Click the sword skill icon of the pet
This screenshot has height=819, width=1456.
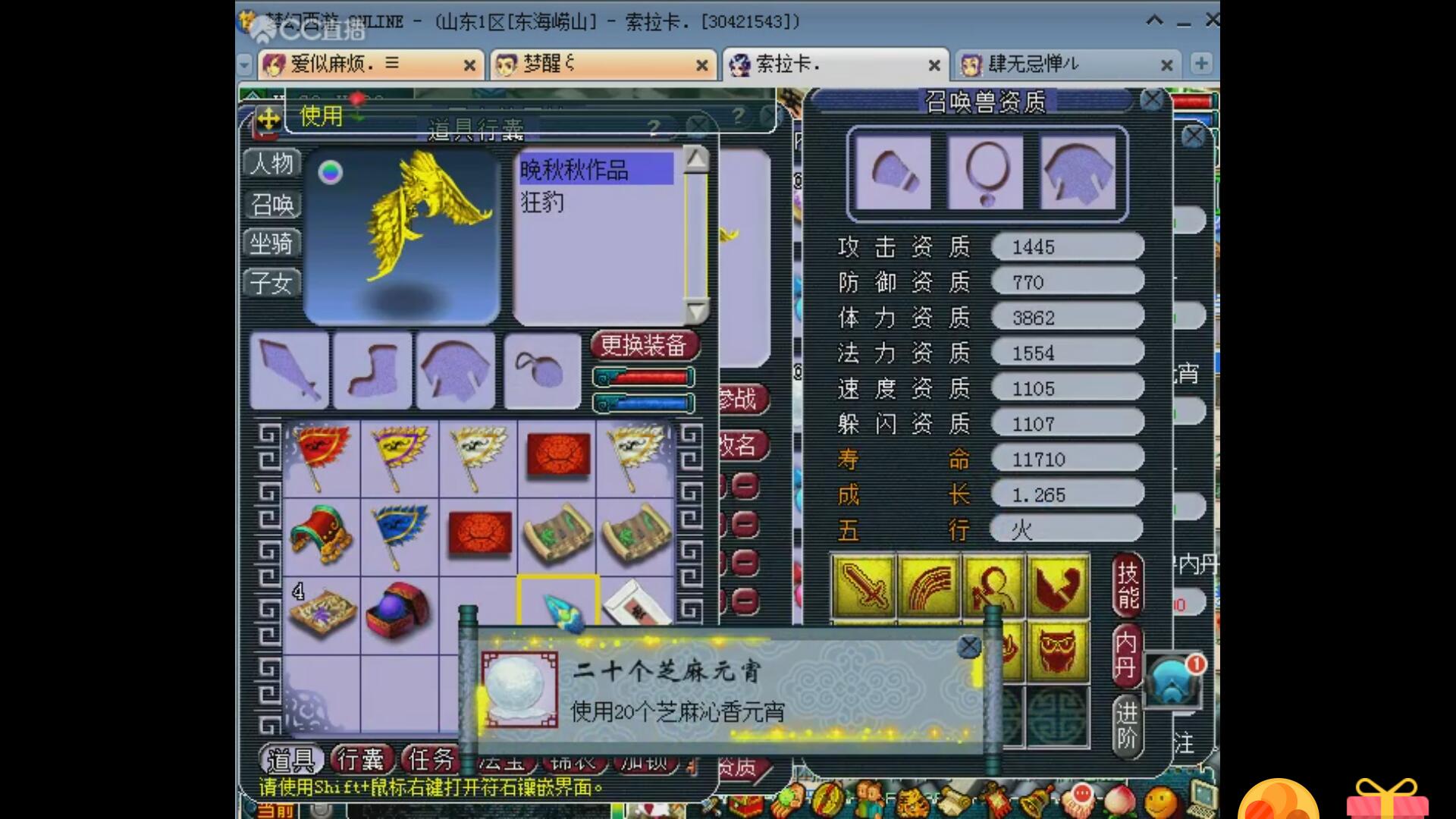863,586
